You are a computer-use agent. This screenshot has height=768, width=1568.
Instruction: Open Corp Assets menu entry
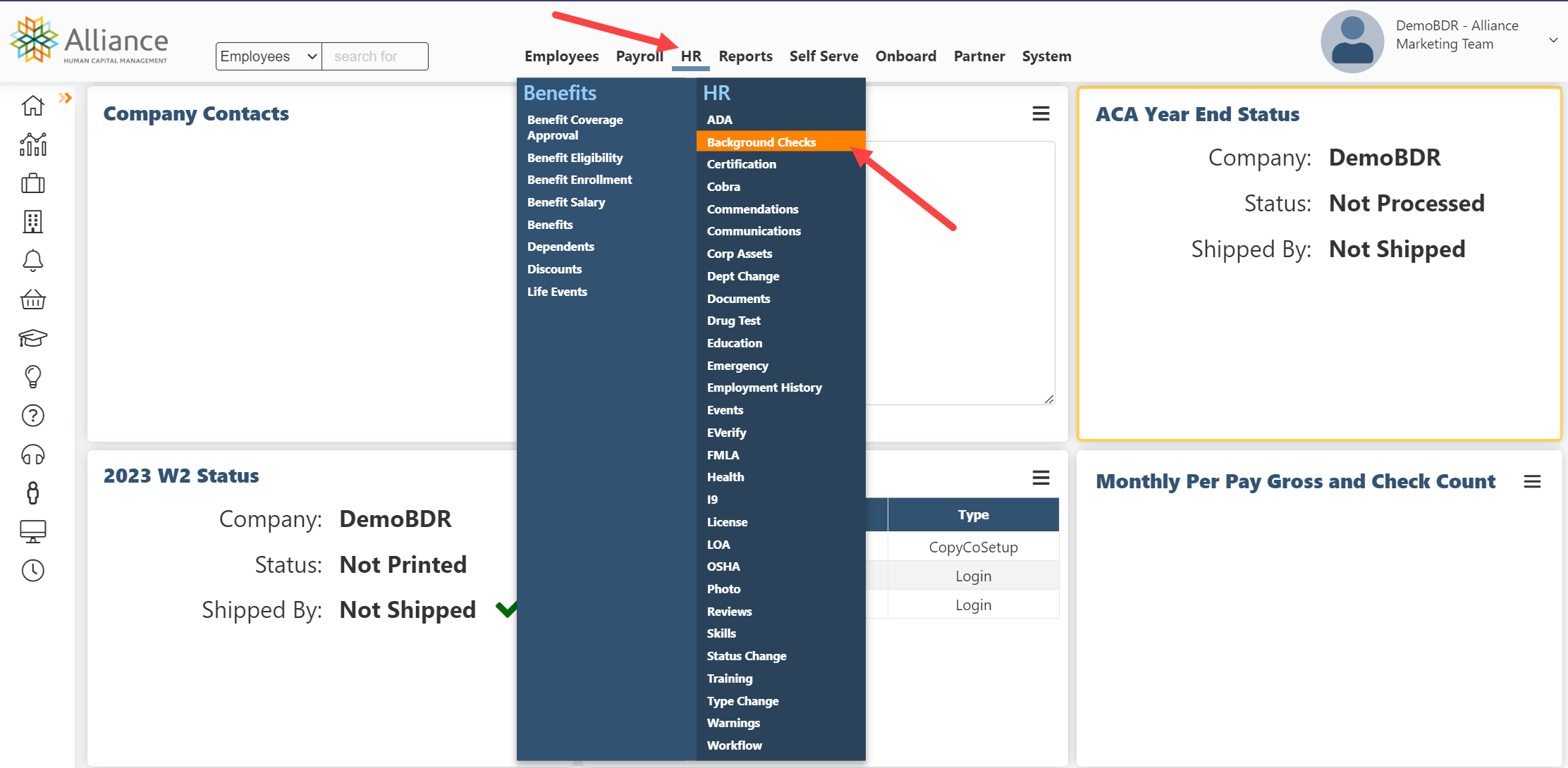[x=740, y=254]
